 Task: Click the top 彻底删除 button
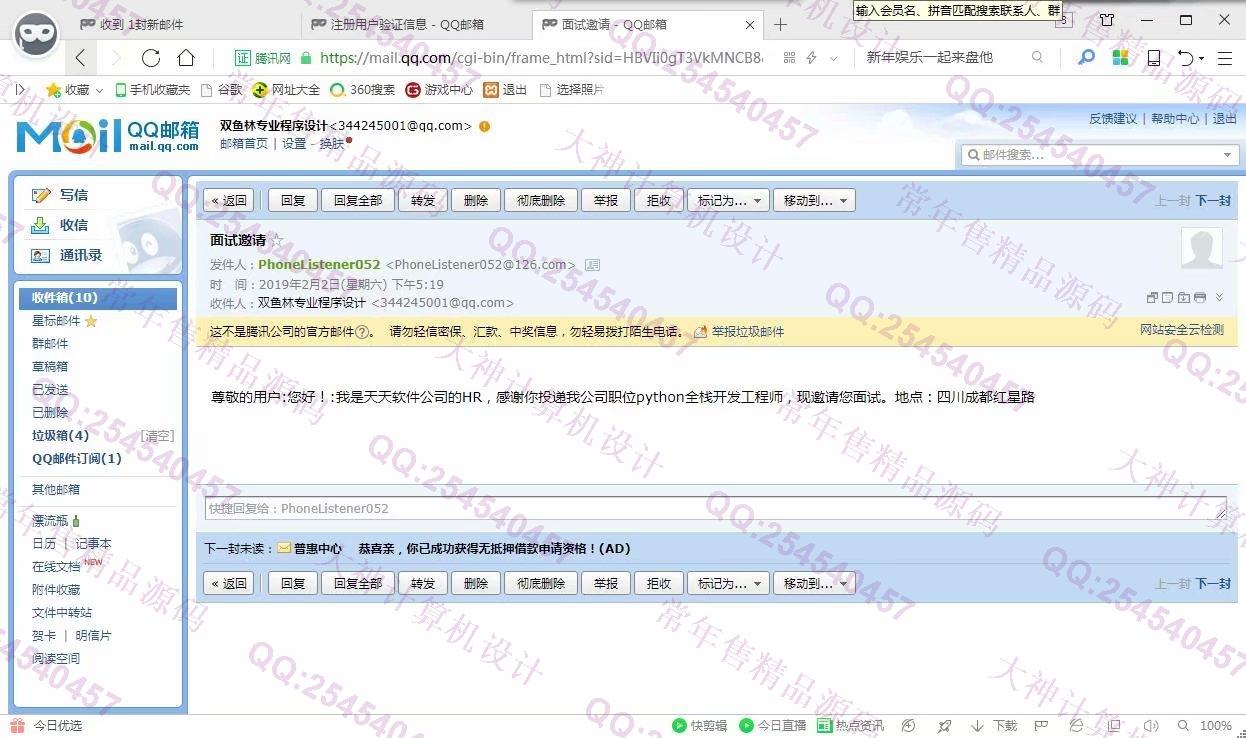click(540, 200)
